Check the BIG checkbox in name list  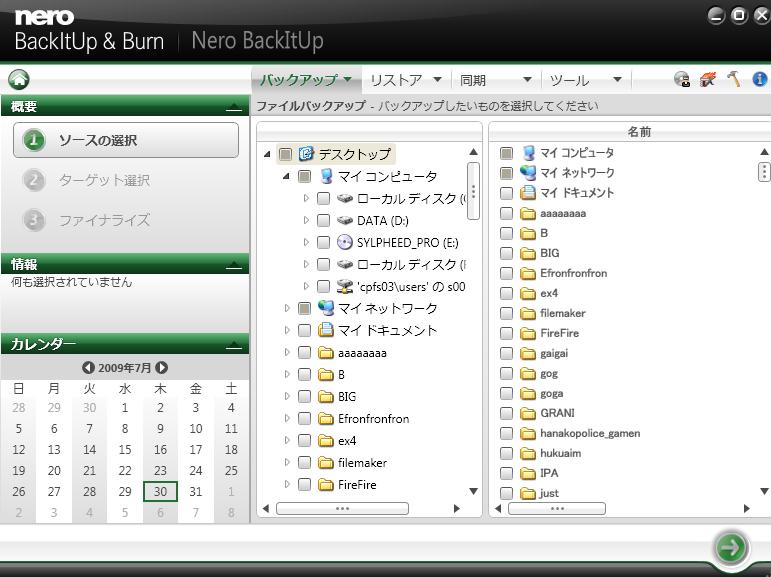506,253
